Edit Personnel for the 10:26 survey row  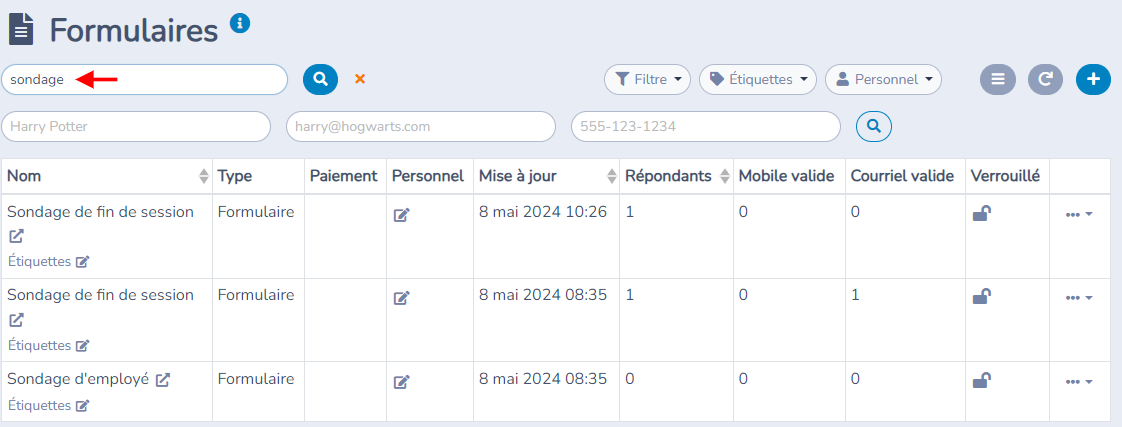(401, 215)
